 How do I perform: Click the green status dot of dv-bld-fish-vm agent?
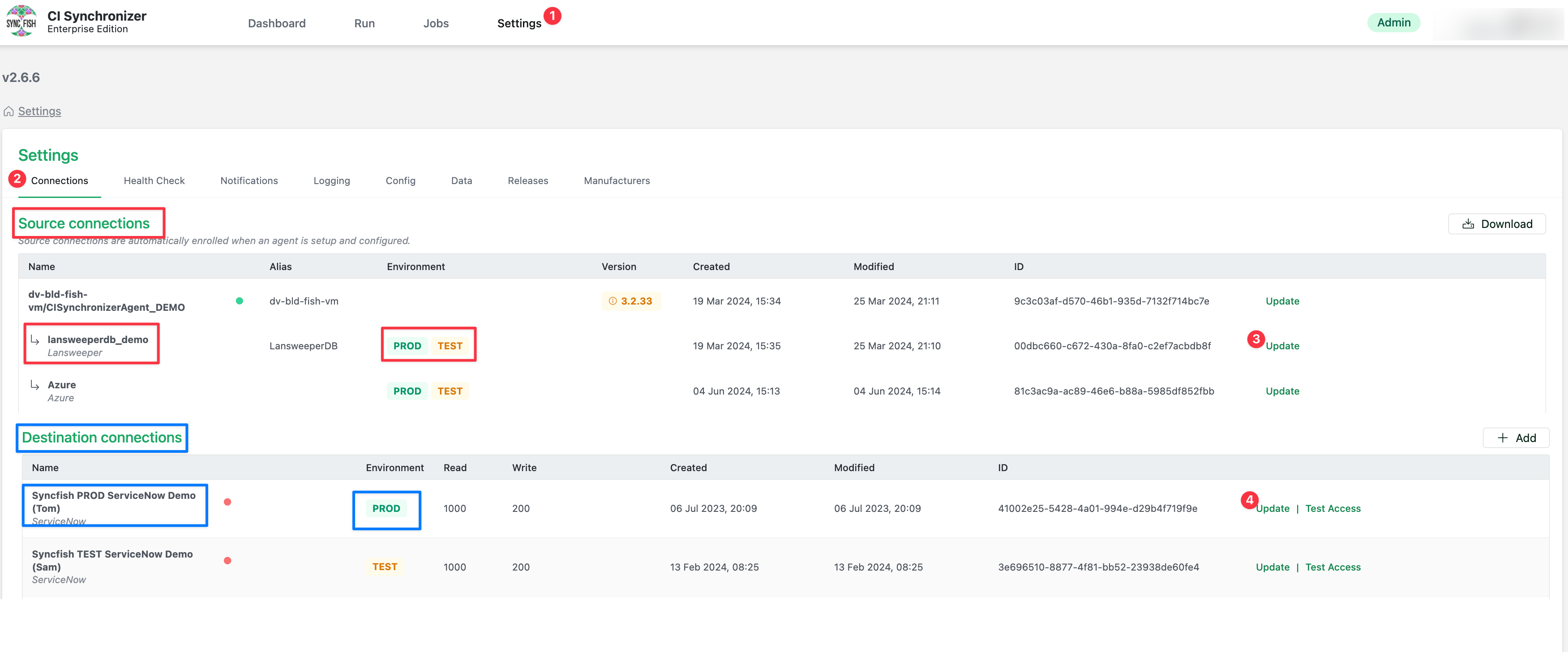pyautogui.click(x=239, y=300)
